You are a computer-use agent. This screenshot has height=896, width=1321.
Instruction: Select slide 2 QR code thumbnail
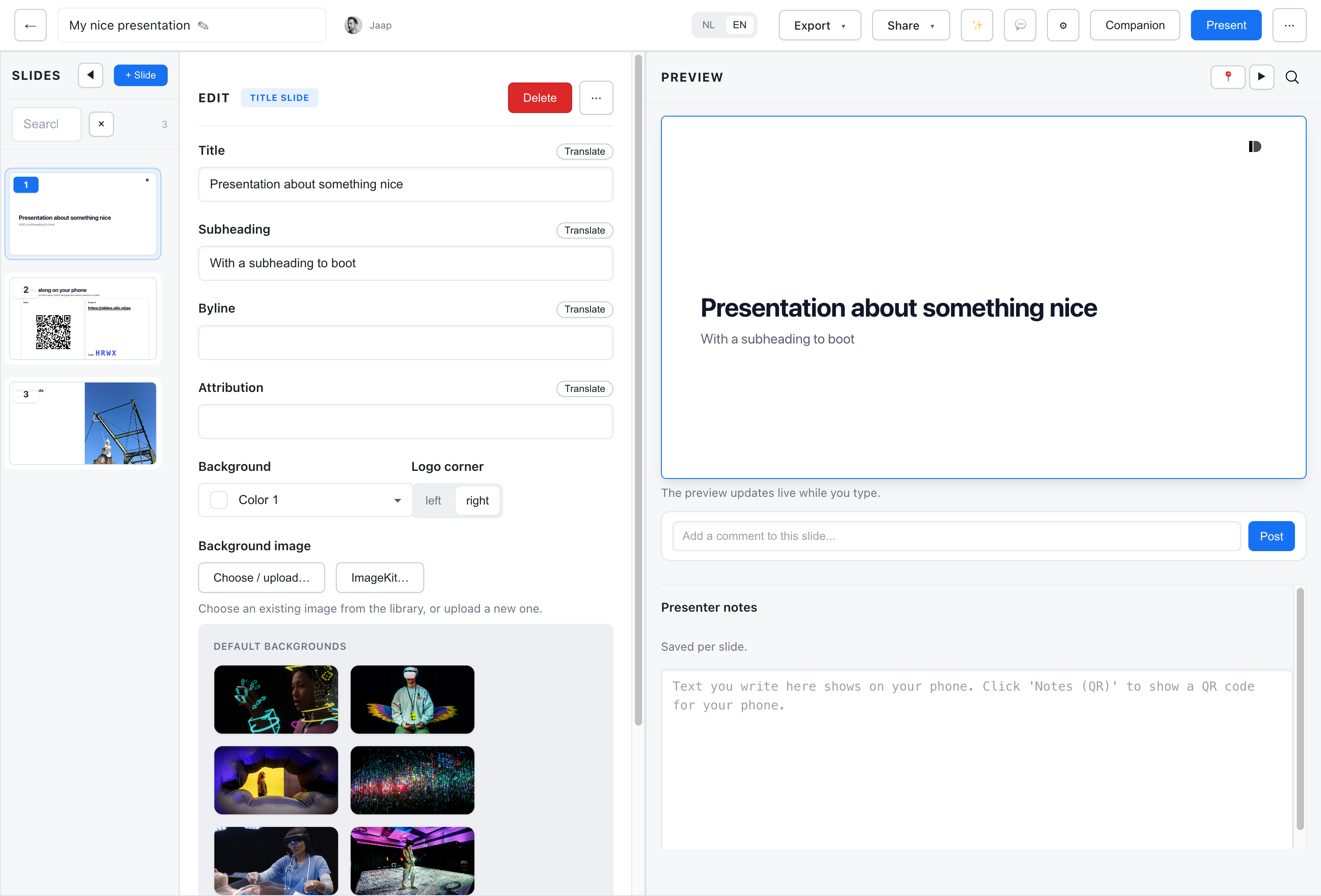point(83,318)
